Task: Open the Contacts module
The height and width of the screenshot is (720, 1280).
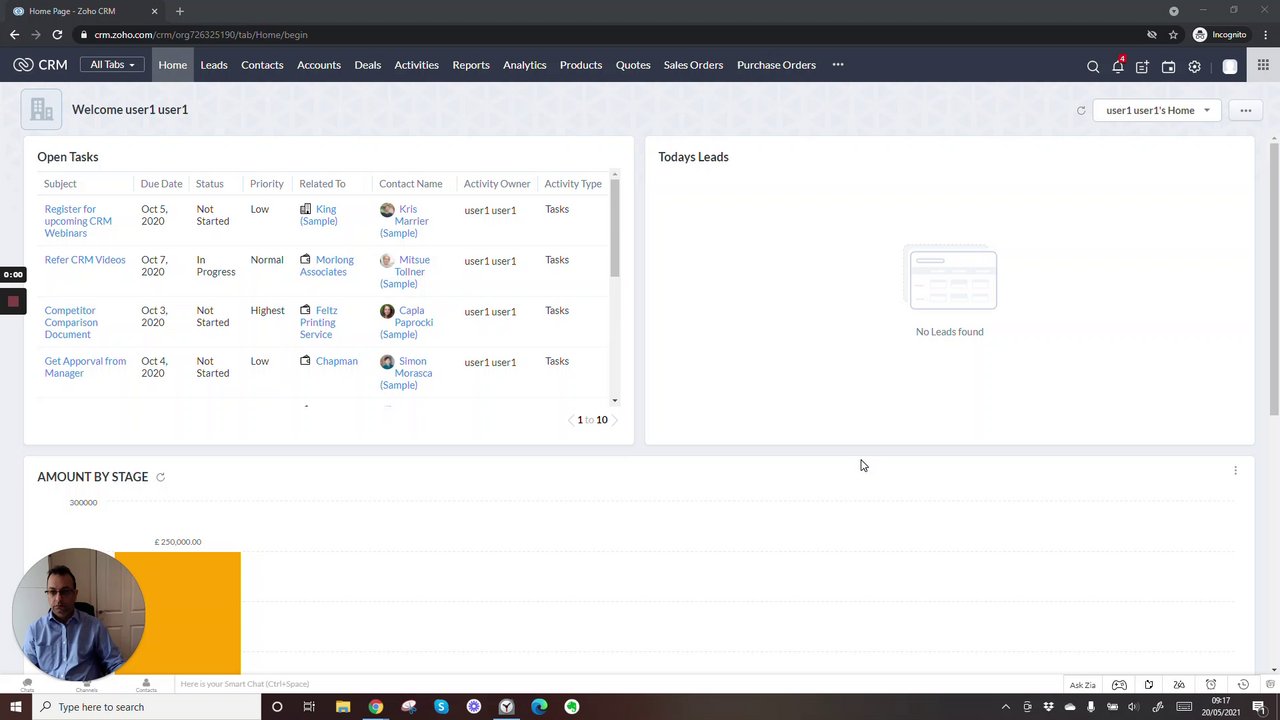Action: [262, 65]
